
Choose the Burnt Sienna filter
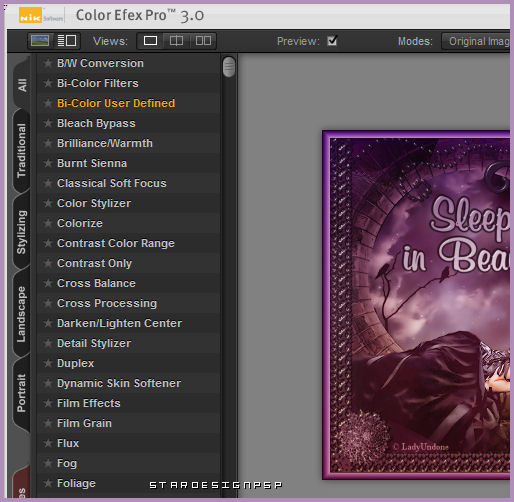129,163
